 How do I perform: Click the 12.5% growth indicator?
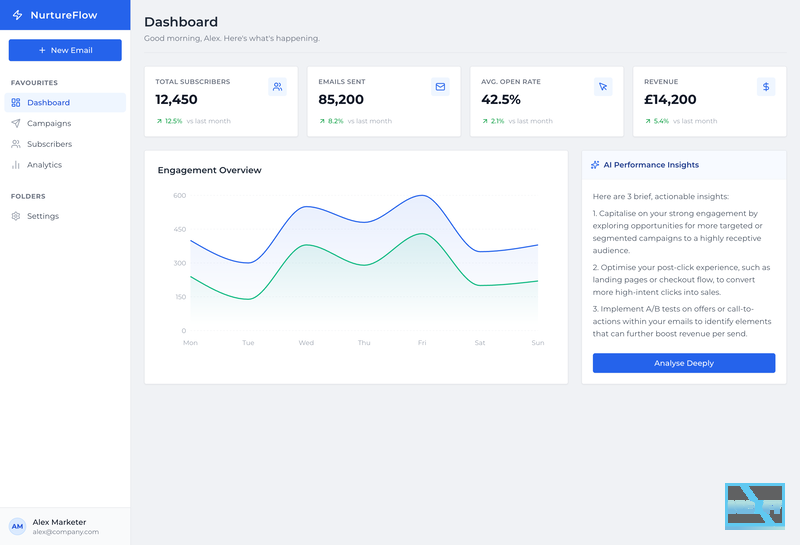coord(169,121)
